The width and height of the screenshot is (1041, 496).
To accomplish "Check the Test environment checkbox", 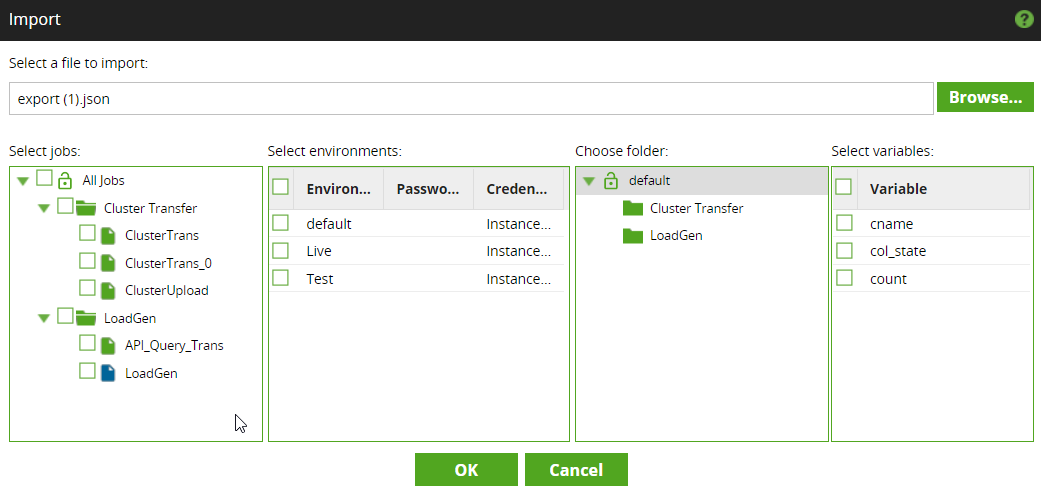I will (280, 278).
